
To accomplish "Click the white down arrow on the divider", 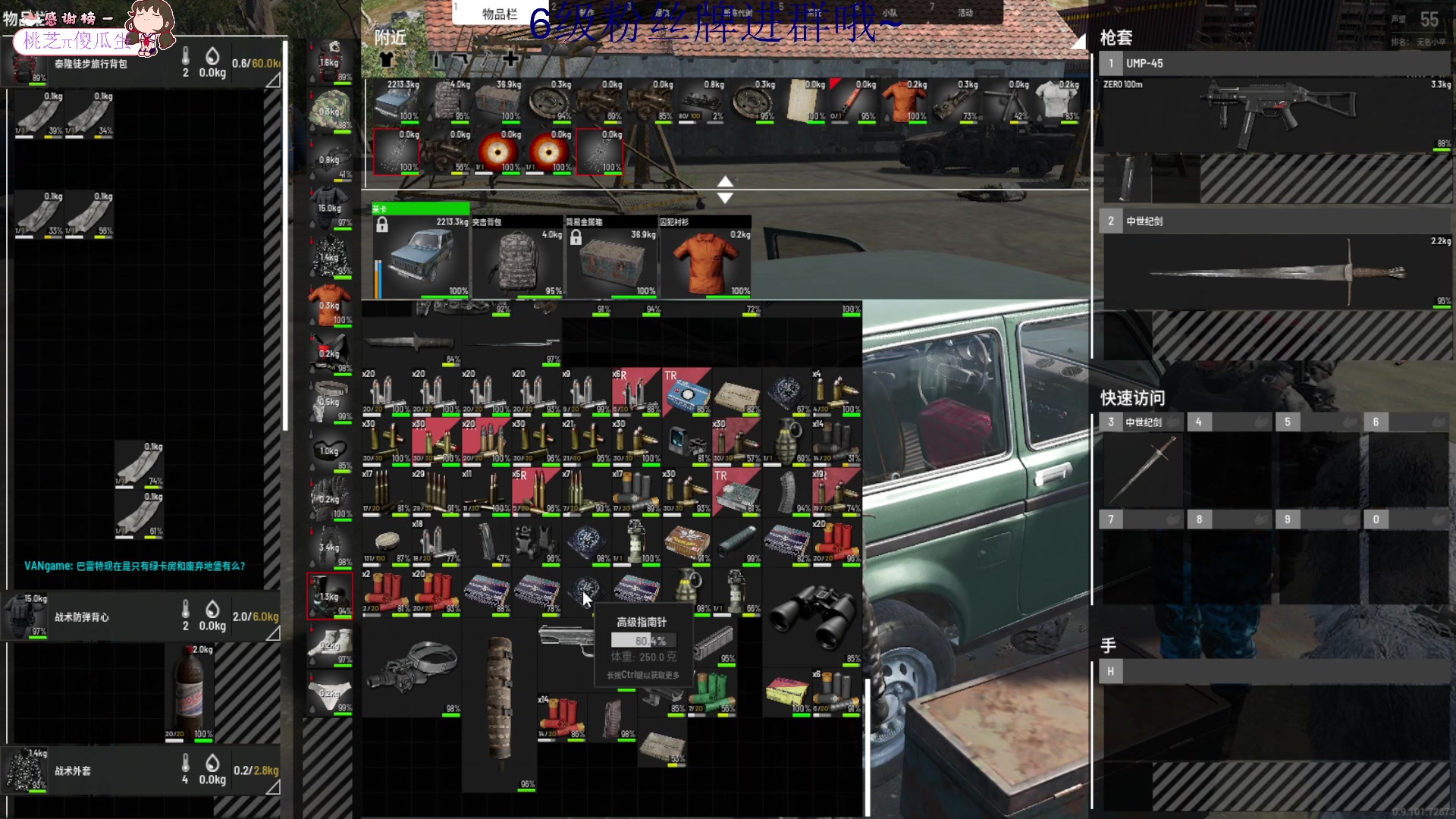I will (x=725, y=198).
